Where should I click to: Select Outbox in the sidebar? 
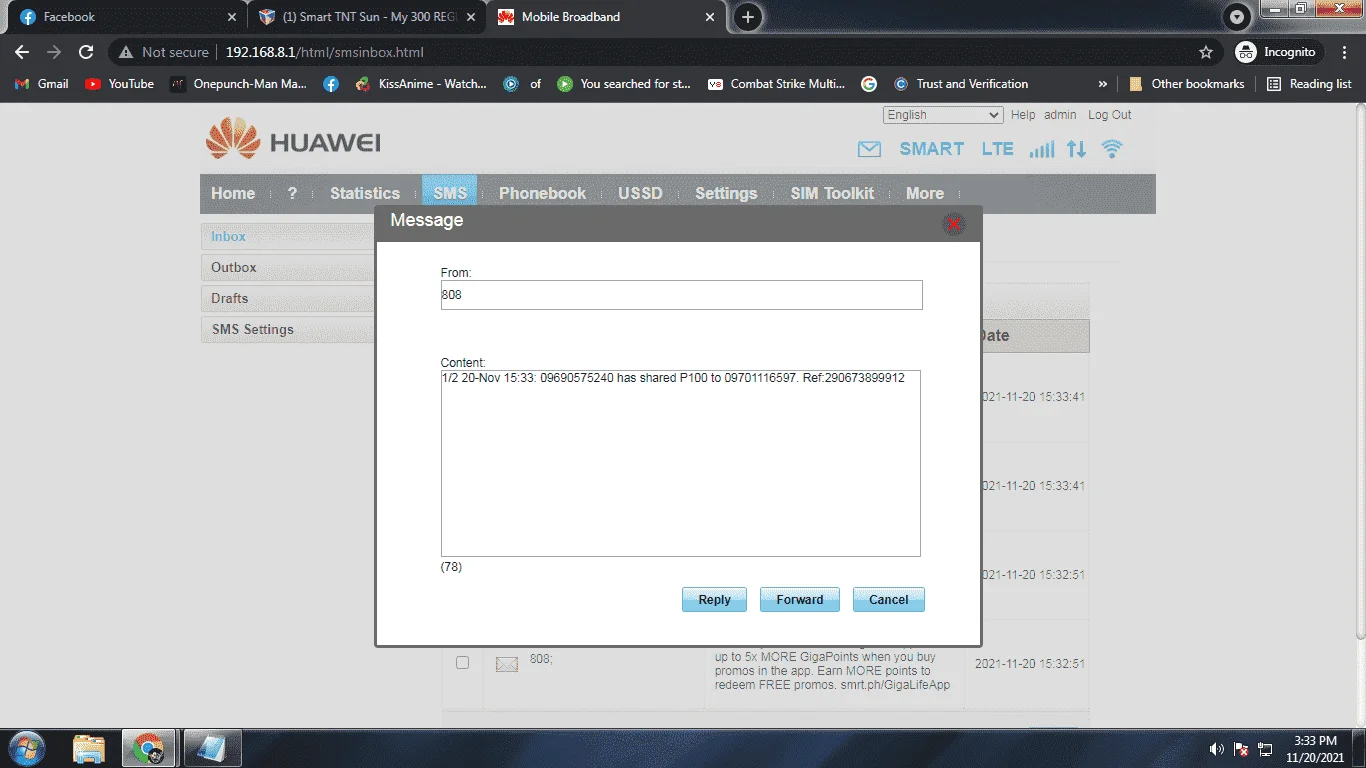[288, 268]
